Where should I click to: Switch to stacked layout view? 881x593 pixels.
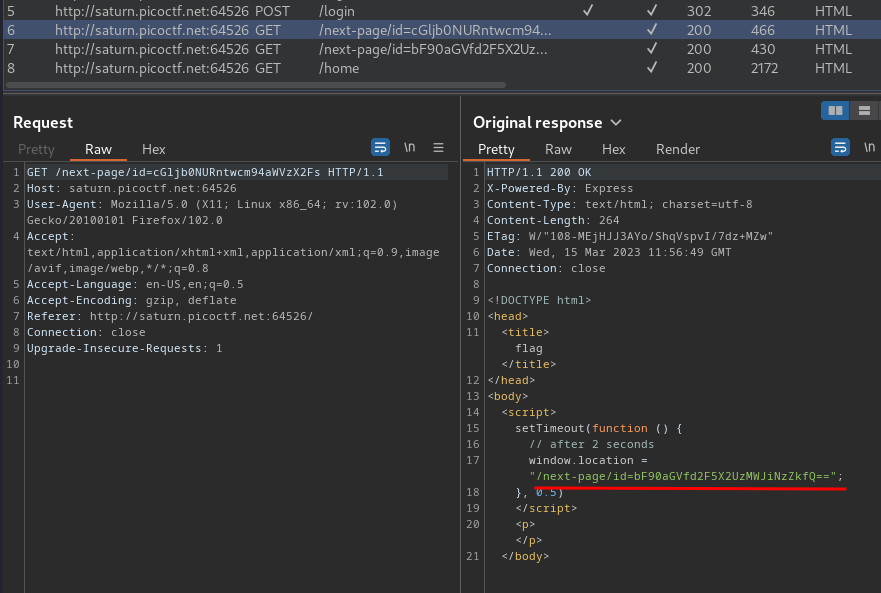864,111
